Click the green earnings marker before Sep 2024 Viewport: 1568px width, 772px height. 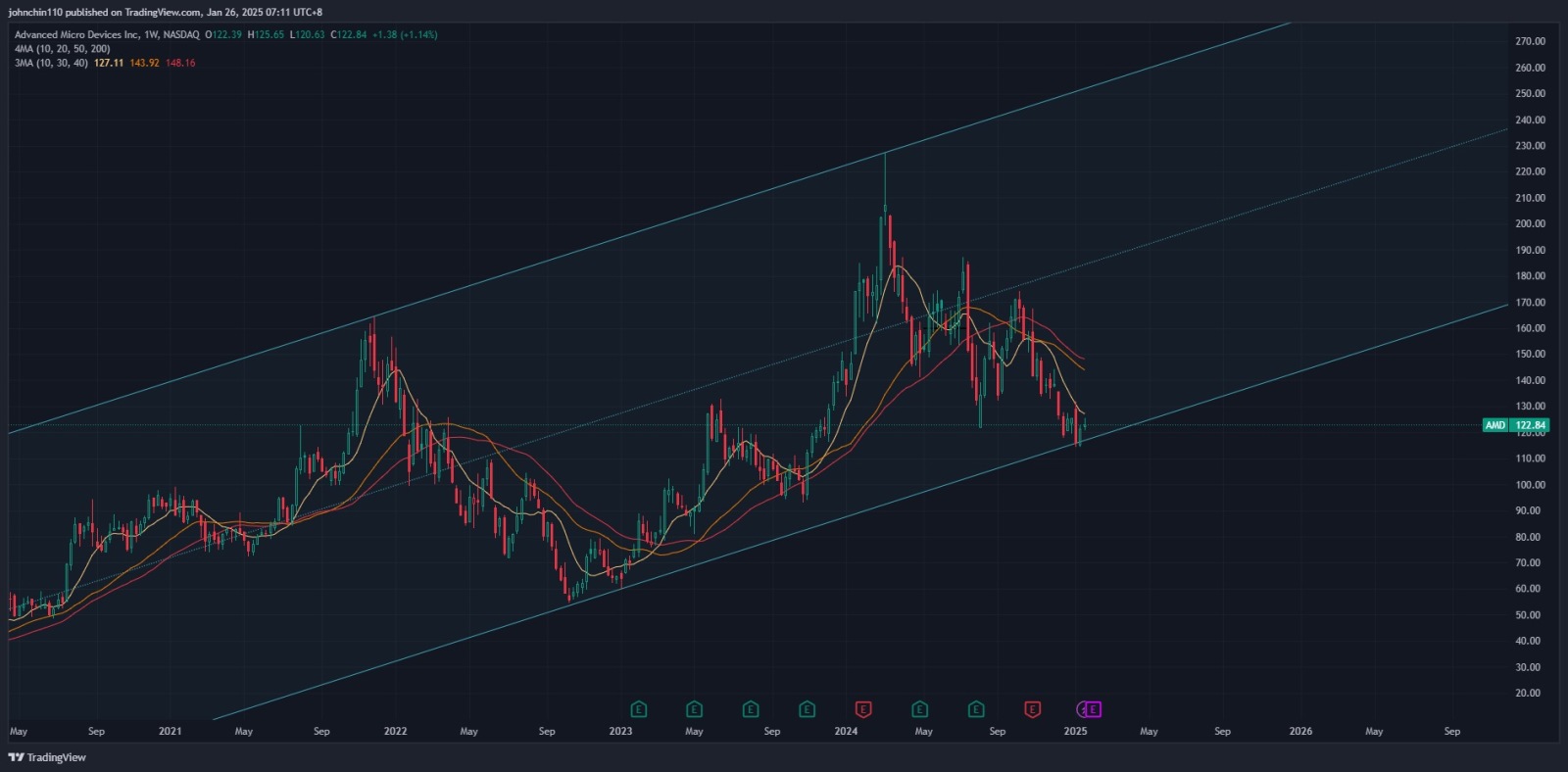tap(976, 708)
